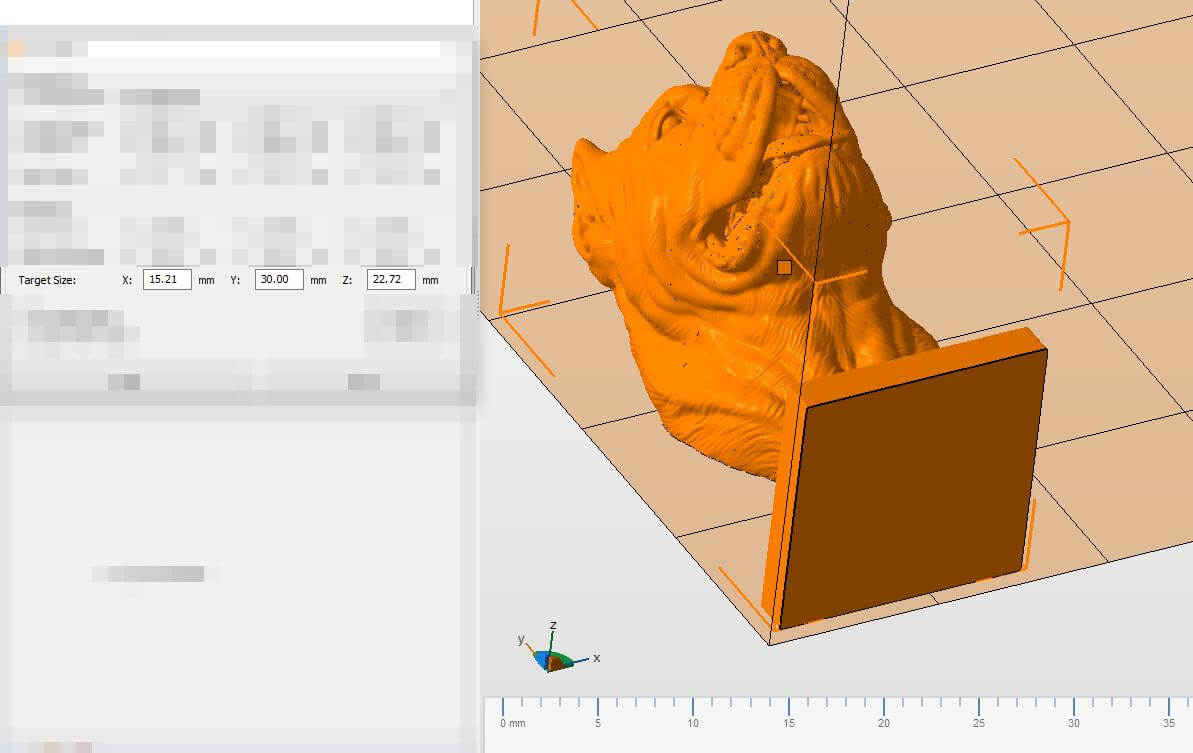Viewport: 1193px width, 753px height.
Task: Focus the Target Size Z field showing 22.72
Action: 391,280
